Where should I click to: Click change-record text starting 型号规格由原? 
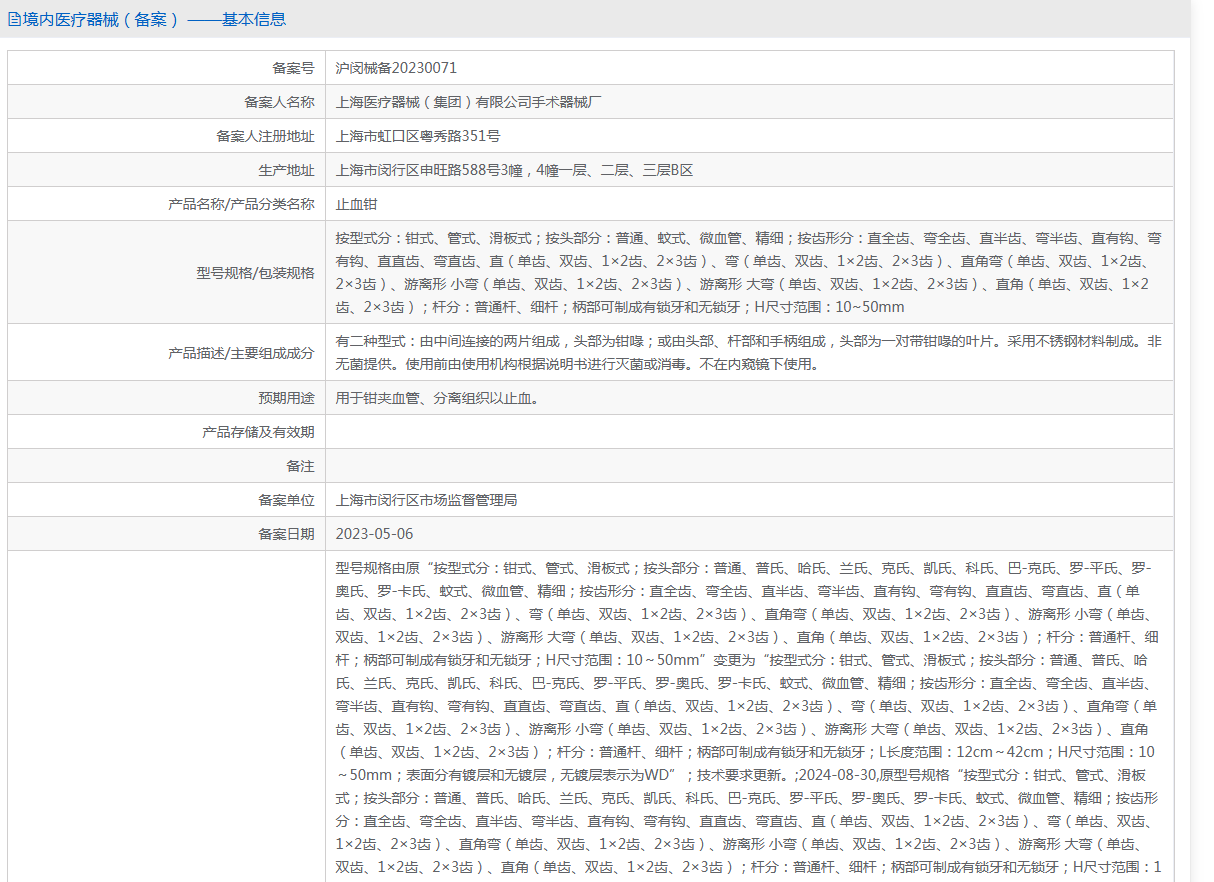pyautogui.click(x=749, y=717)
